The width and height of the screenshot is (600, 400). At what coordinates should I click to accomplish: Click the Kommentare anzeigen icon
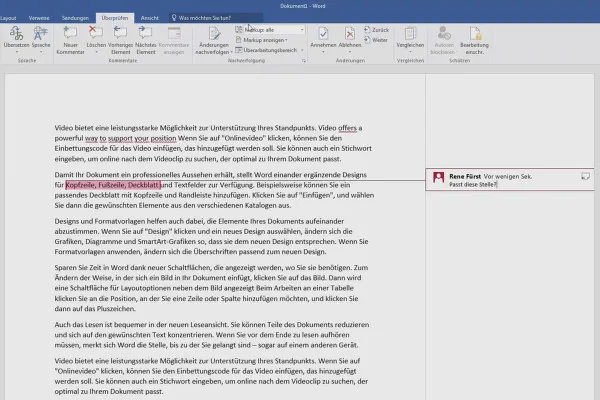(174, 33)
